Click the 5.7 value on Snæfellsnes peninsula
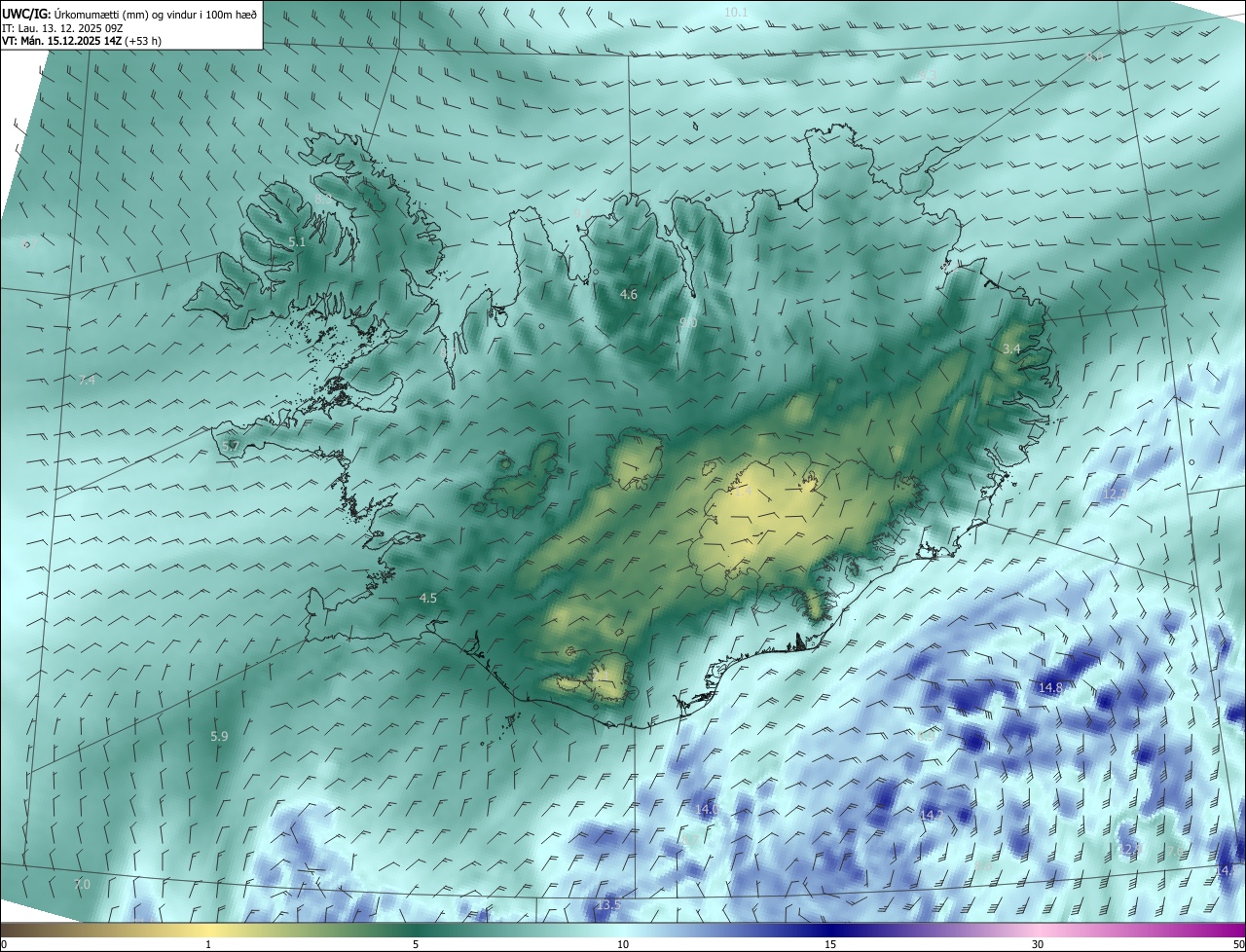This screenshot has width=1246, height=952. [x=231, y=446]
